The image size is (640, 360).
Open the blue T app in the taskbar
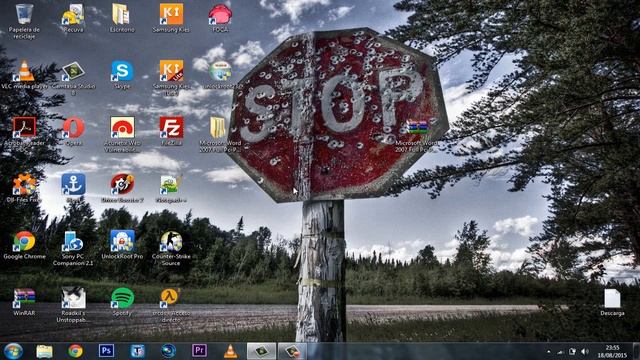[x=138, y=351]
